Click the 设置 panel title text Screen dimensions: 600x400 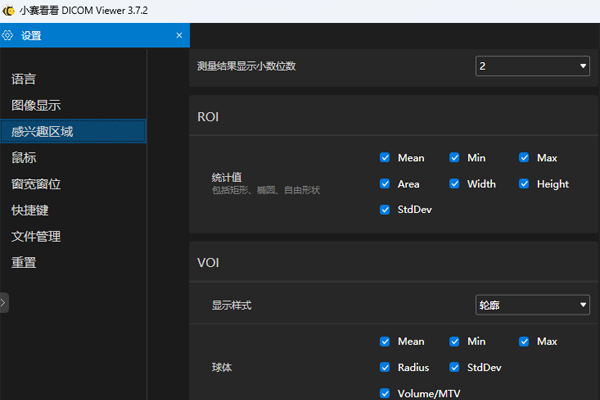click(x=31, y=36)
